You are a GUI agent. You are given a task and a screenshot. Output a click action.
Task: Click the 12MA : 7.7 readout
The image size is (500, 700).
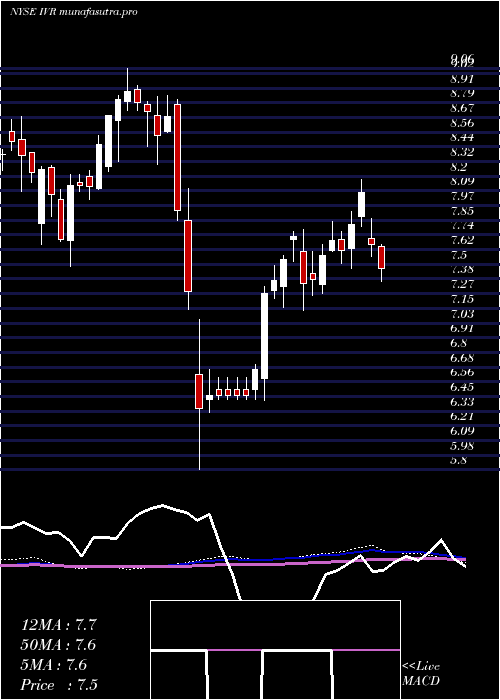tap(58, 625)
